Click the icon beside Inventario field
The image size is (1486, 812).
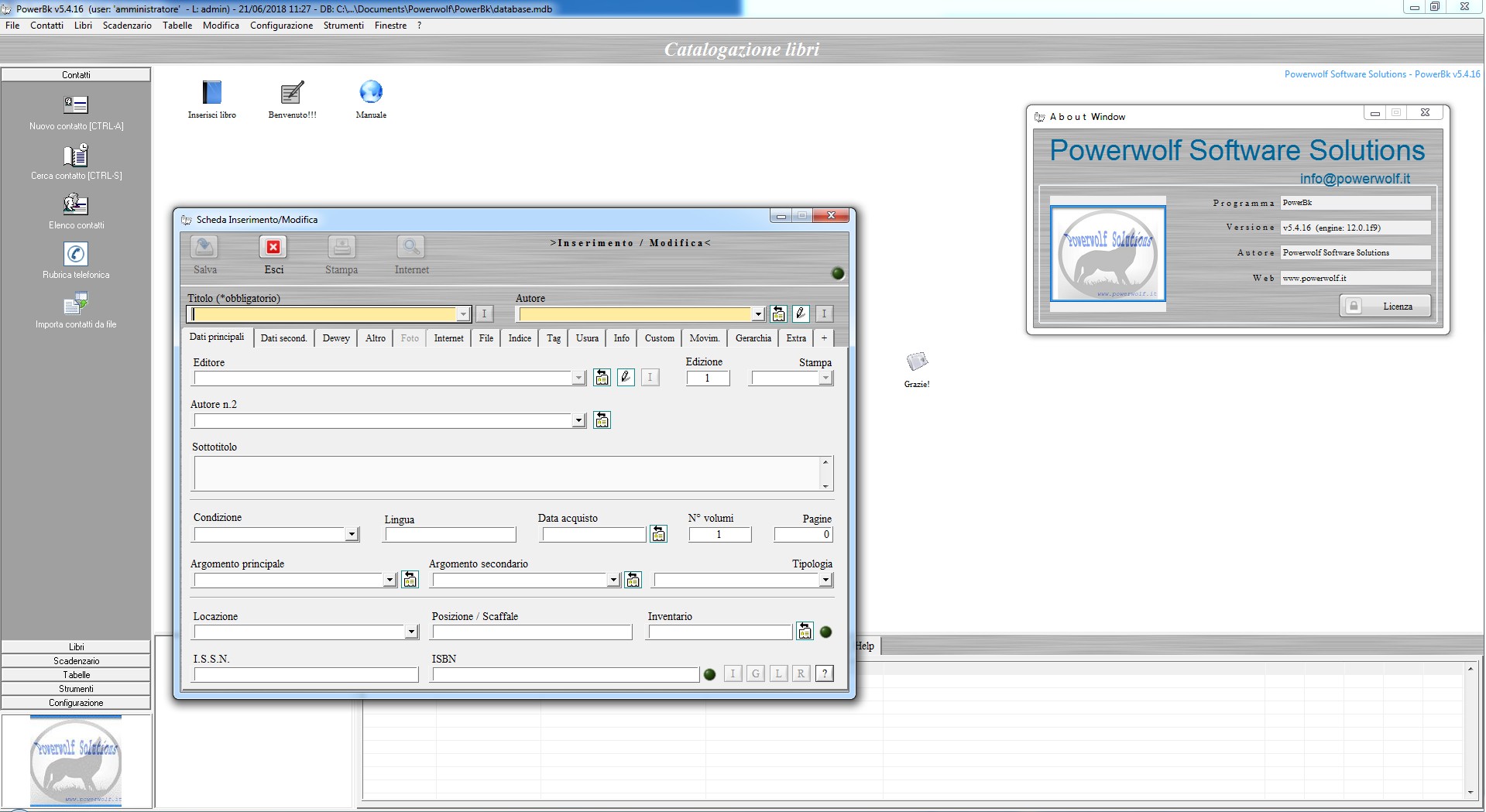[805, 632]
